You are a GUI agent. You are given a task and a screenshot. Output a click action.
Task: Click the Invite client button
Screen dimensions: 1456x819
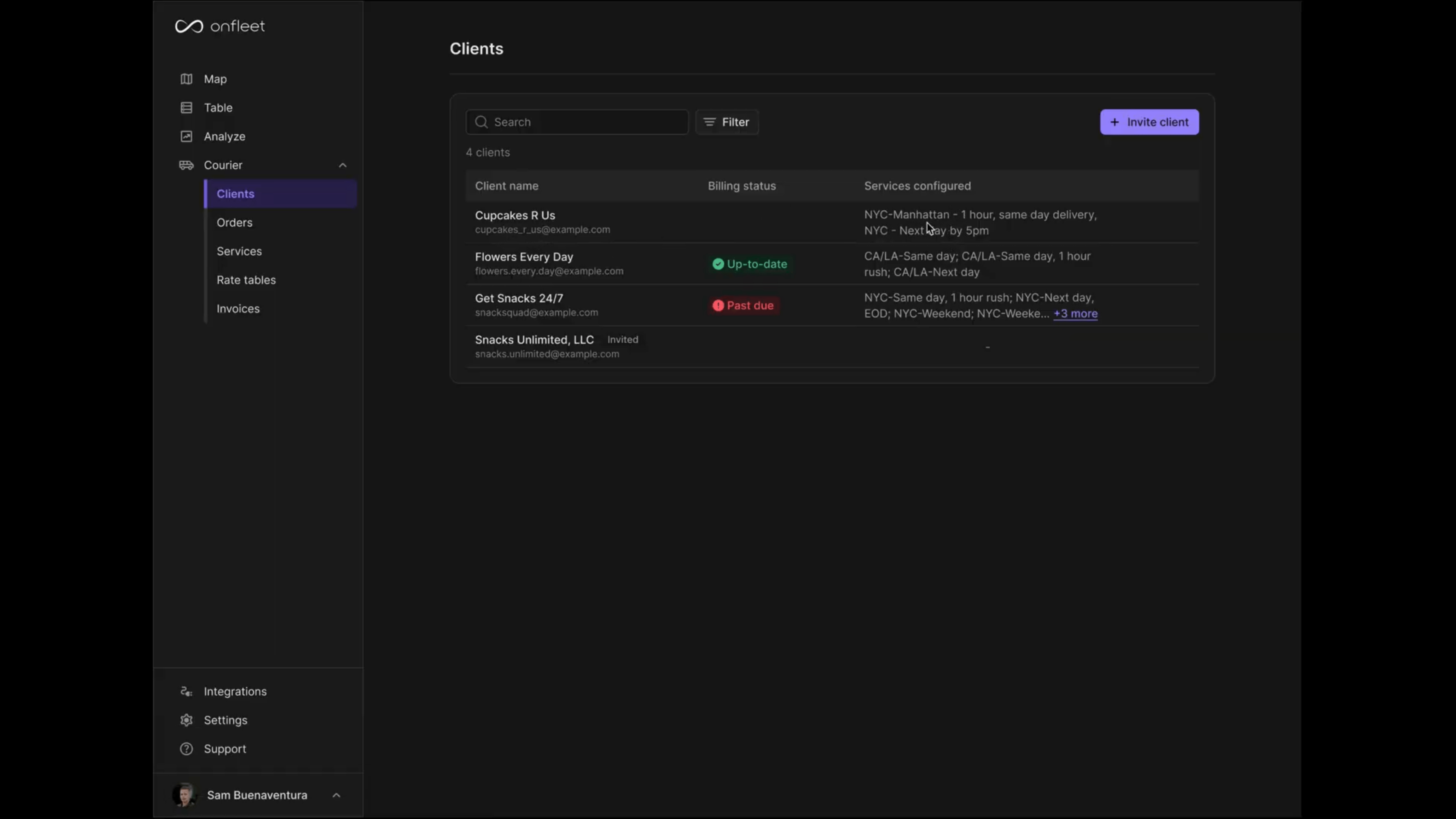pyautogui.click(x=1149, y=122)
